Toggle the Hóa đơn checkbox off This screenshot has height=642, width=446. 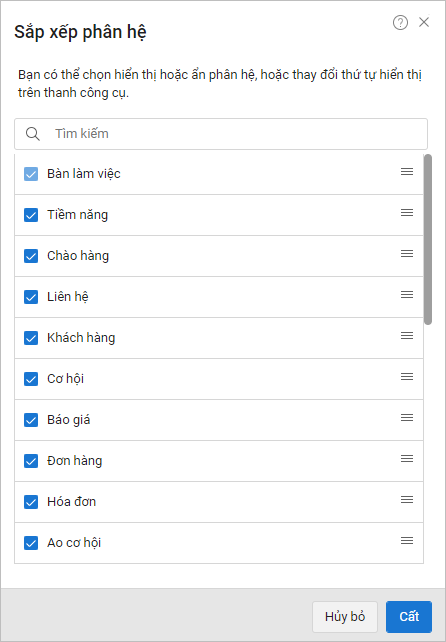(x=31, y=502)
